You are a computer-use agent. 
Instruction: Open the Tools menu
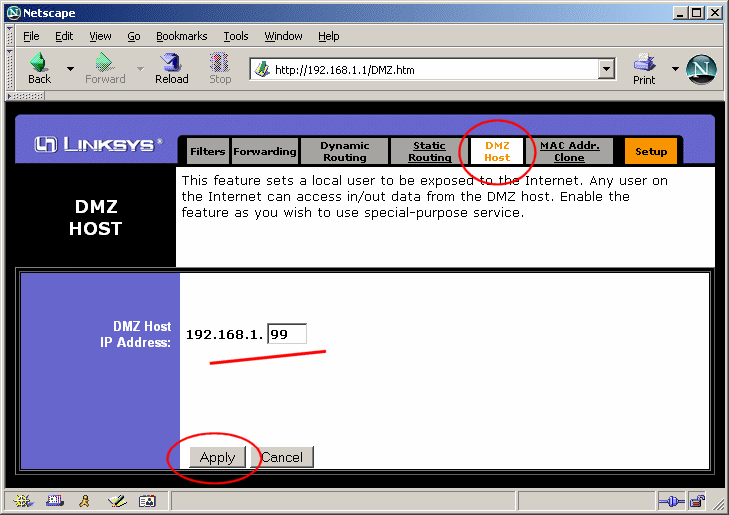(236, 36)
